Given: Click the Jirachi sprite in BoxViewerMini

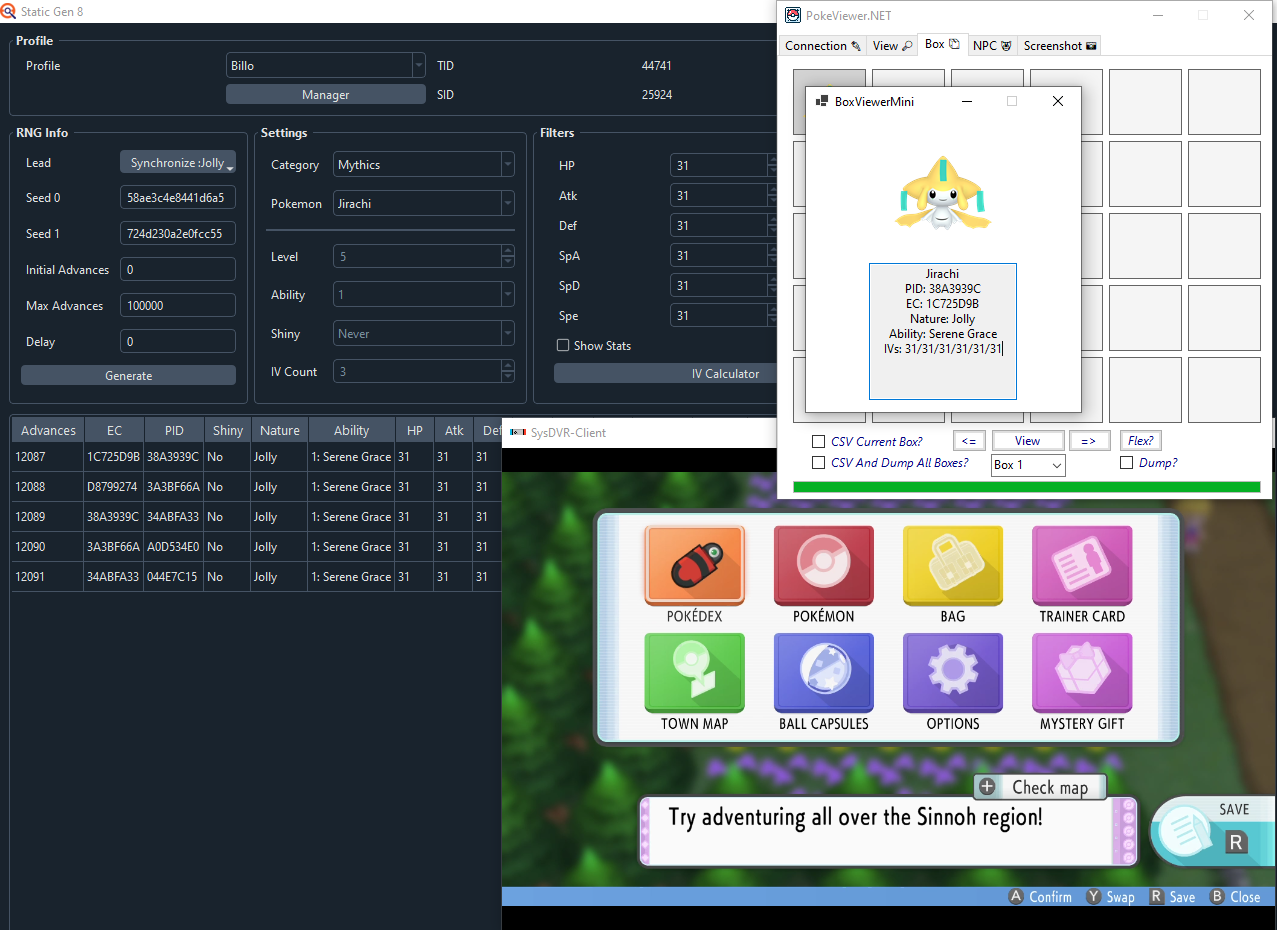Looking at the screenshot, I should pyautogui.click(x=944, y=195).
